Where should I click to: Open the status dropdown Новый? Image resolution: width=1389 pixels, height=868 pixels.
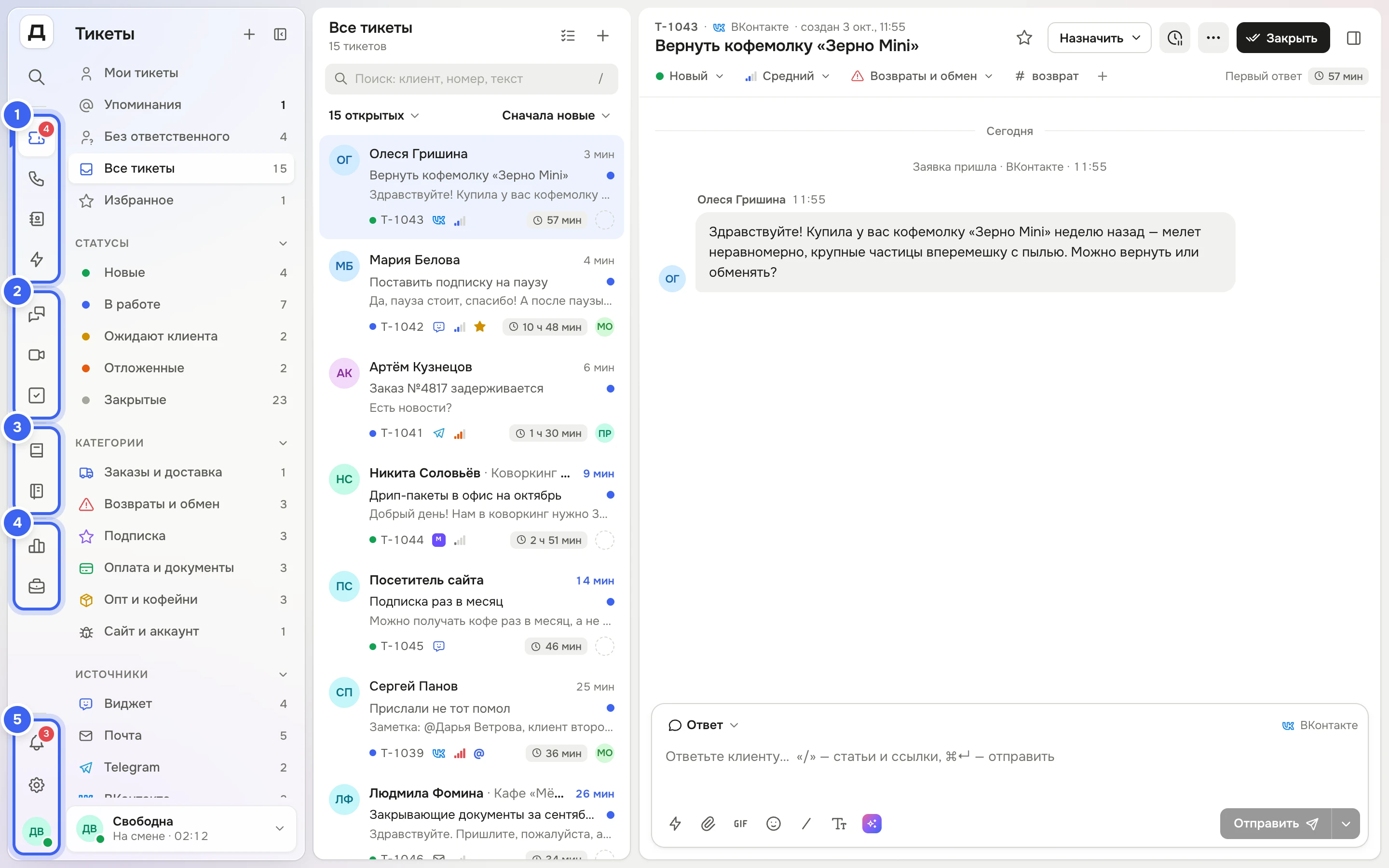689,76
